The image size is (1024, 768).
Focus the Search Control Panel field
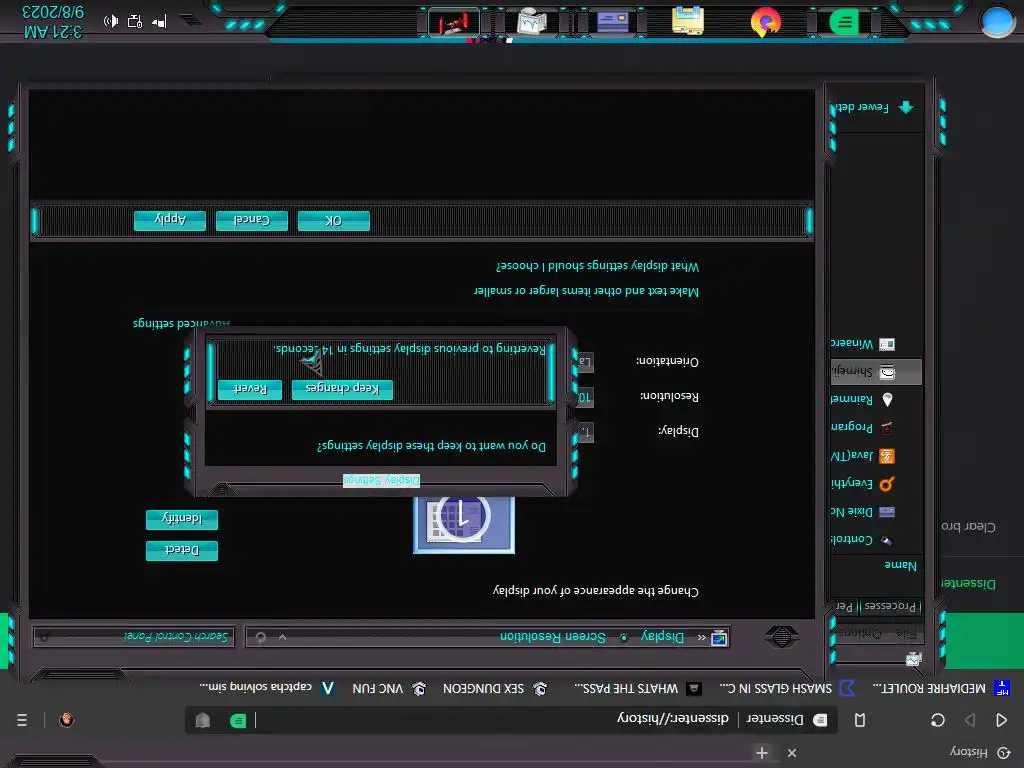point(134,636)
